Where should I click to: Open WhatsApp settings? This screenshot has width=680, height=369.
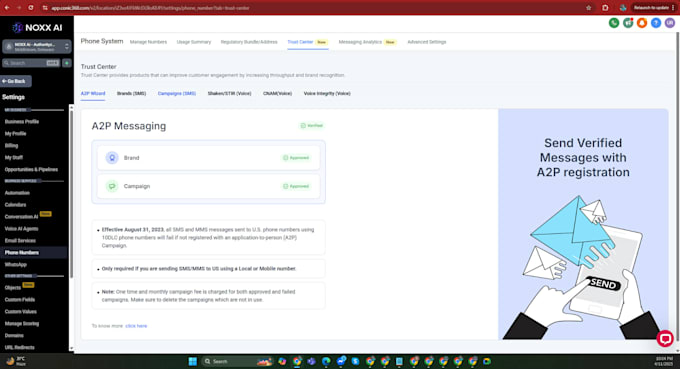pyautogui.click(x=16, y=265)
